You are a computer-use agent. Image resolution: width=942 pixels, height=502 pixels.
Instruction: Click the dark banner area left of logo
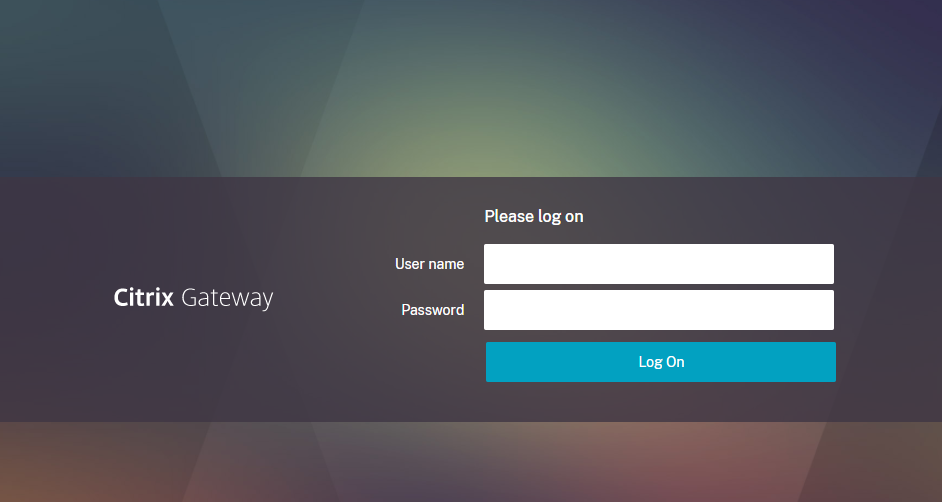point(54,298)
